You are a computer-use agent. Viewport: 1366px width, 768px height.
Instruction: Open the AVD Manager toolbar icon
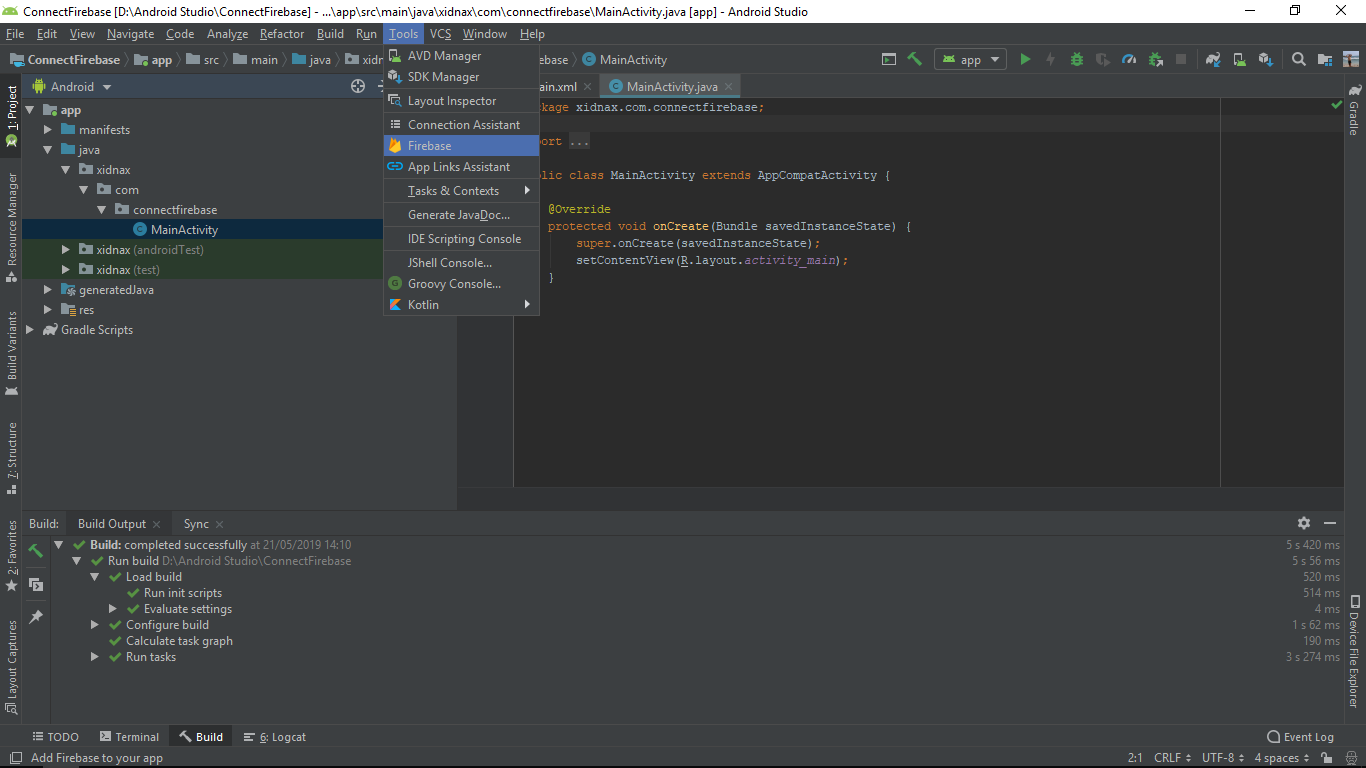(x=1239, y=59)
